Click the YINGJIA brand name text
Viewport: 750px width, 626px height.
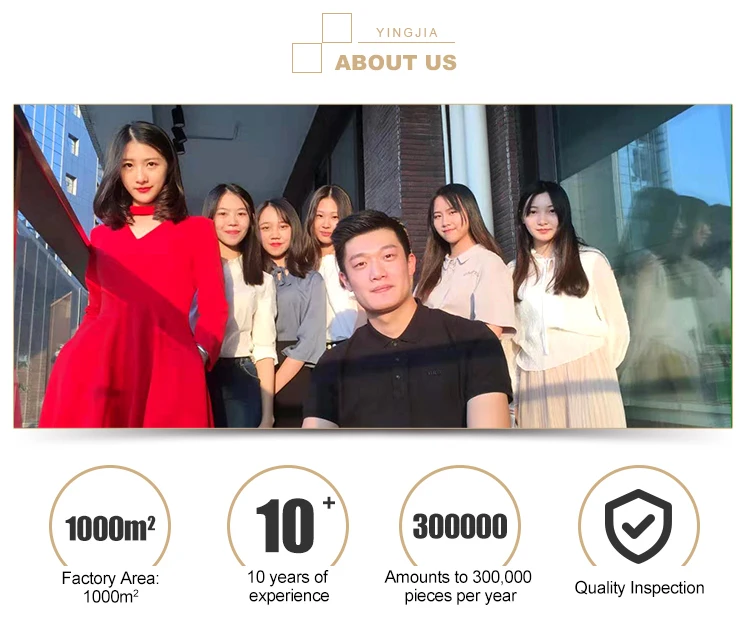407,33
